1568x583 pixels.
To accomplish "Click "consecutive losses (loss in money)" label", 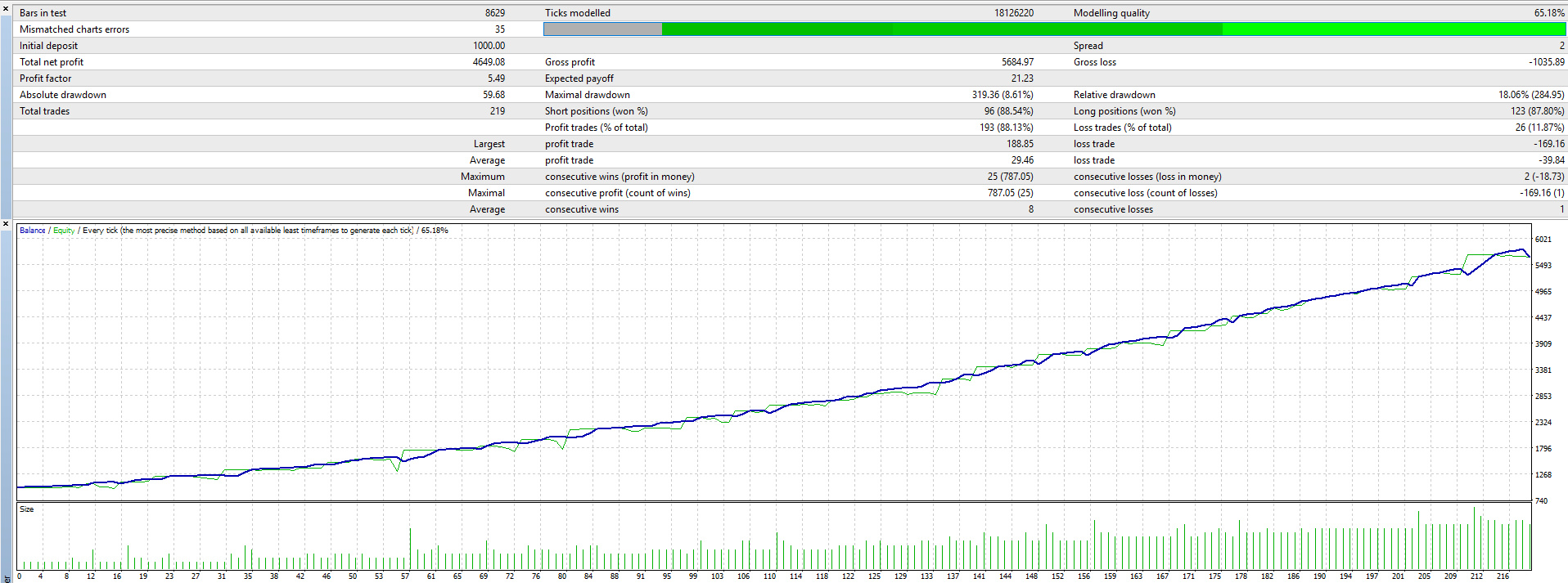I will [x=1147, y=177].
